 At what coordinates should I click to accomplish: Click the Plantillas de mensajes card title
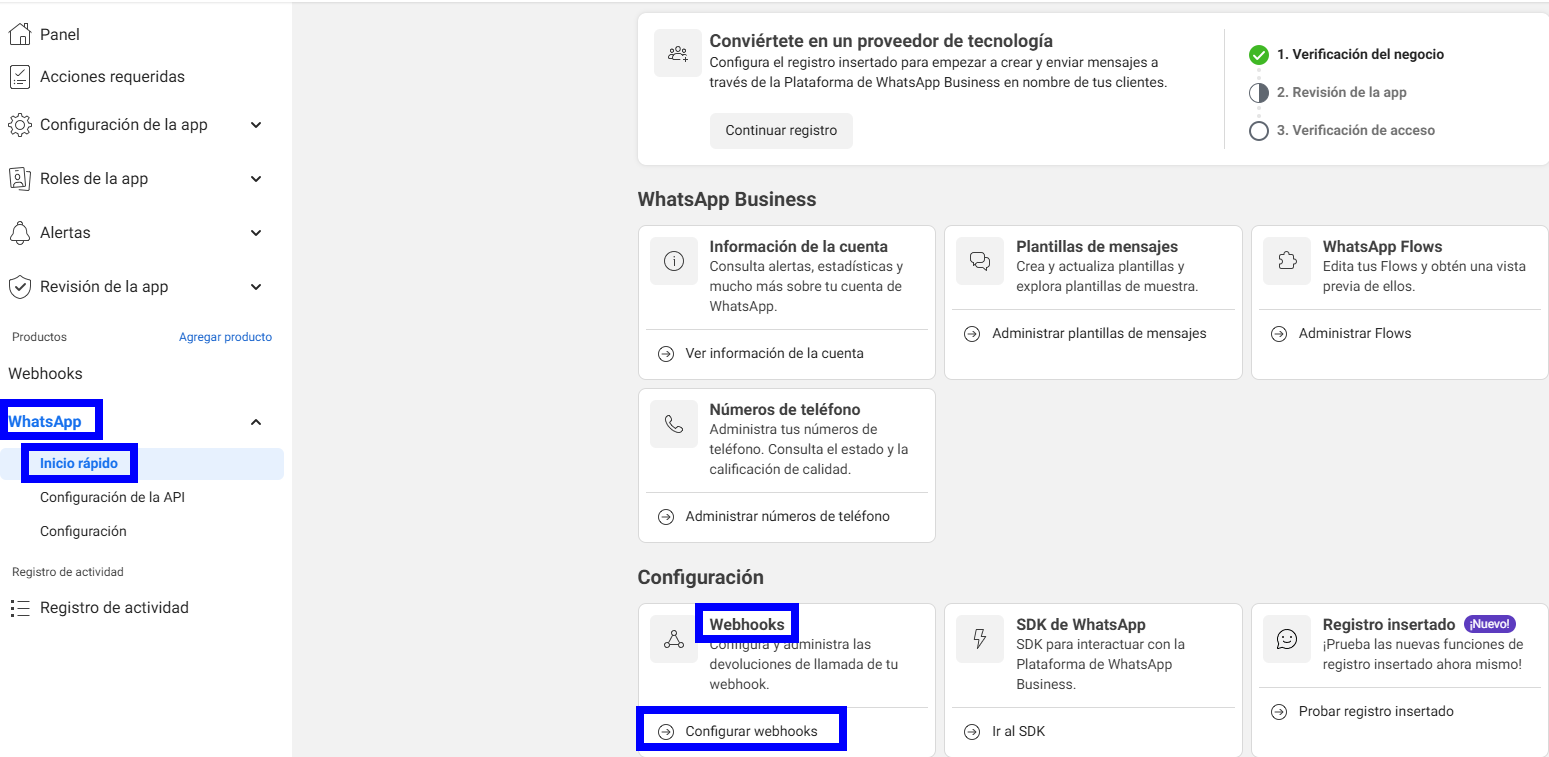click(x=1097, y=247)
